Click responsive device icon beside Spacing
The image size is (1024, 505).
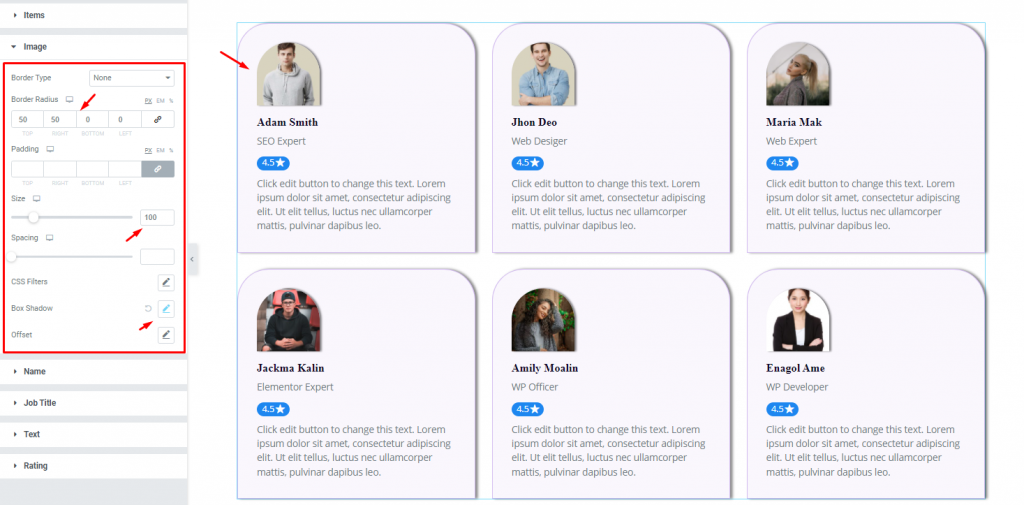pyautogui.click(x=50, y=238)
